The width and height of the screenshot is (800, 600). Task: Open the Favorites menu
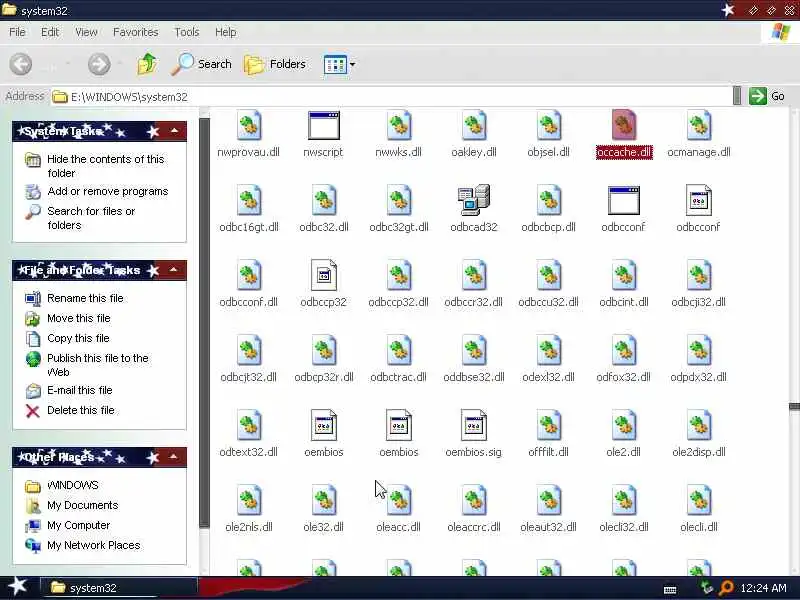[x=136, y=32]
